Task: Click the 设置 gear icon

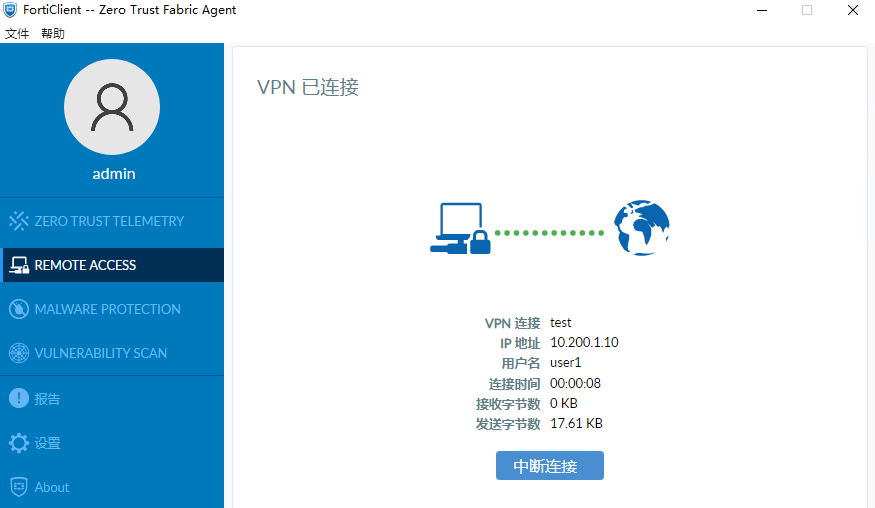Action: click(18, 443)
